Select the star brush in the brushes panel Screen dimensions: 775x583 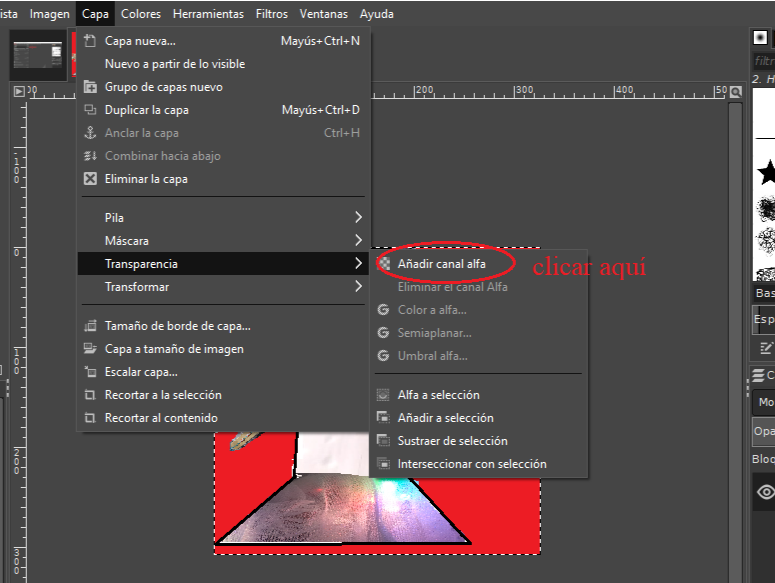(766, 172)
